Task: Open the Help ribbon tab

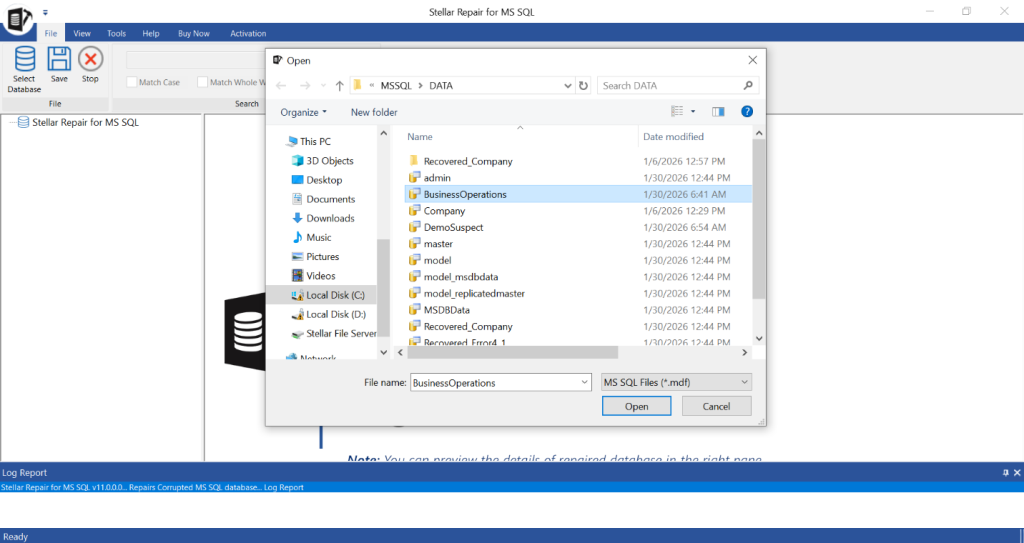Action: [x=151, y=33]
